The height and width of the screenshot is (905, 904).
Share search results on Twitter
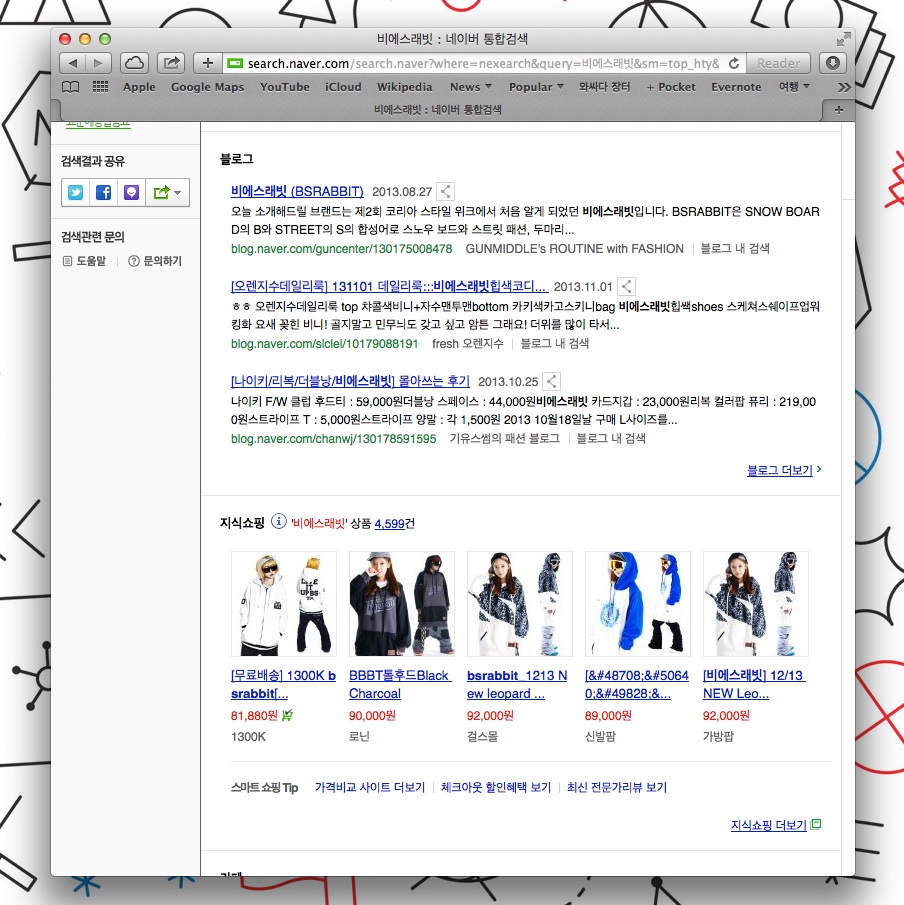(76, 192)
